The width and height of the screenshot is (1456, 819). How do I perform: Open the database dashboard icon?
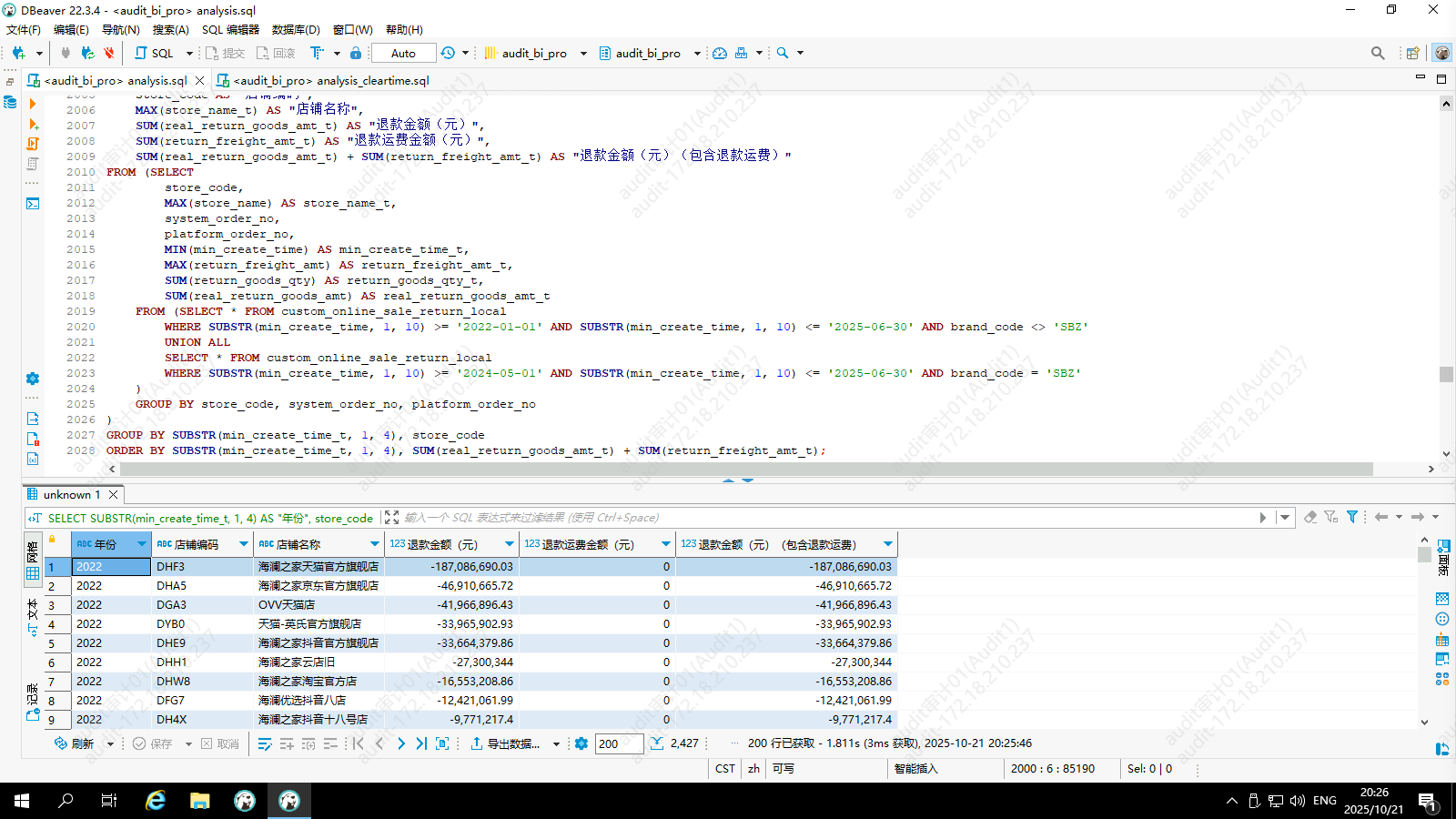(720, 53)
